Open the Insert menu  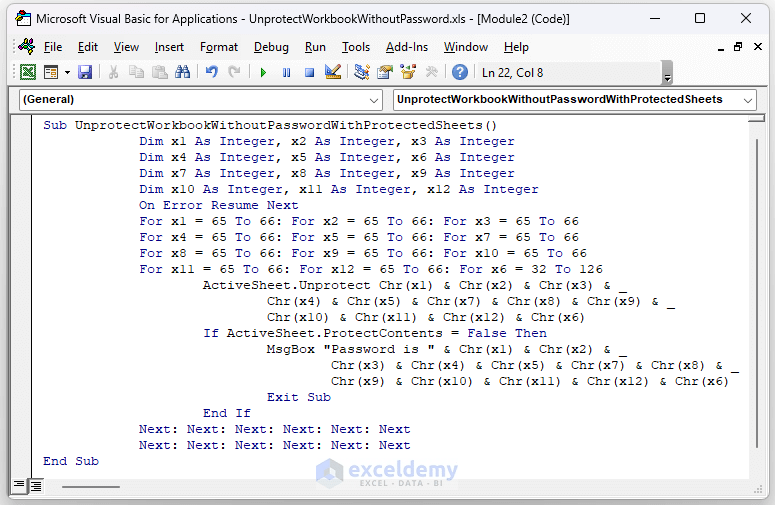click(169, 47)
